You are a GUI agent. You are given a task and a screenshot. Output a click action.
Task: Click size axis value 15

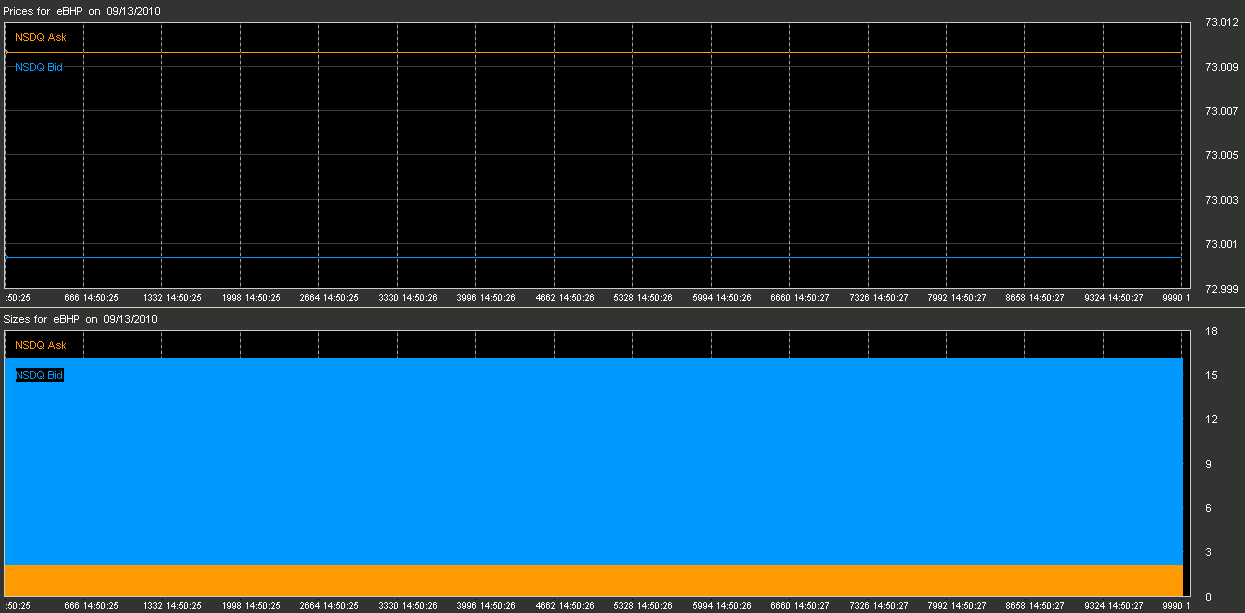1210,375
